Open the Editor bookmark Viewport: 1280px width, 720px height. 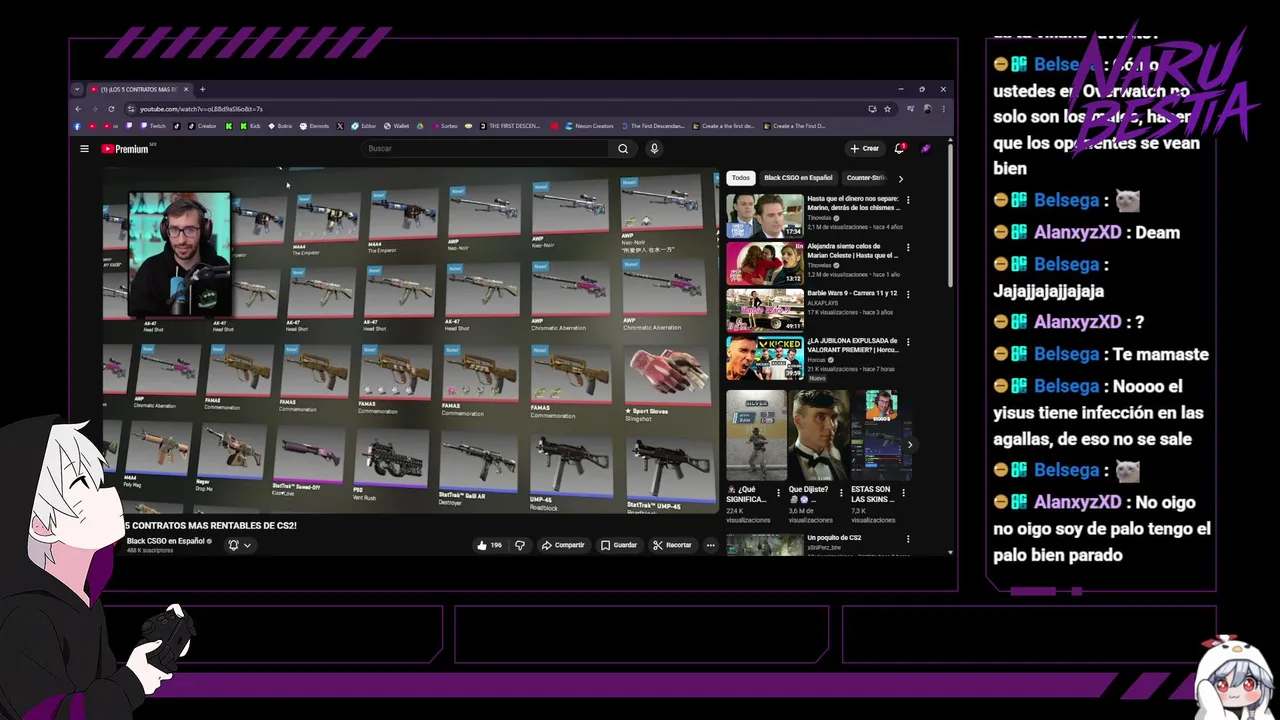pos(364,126)
